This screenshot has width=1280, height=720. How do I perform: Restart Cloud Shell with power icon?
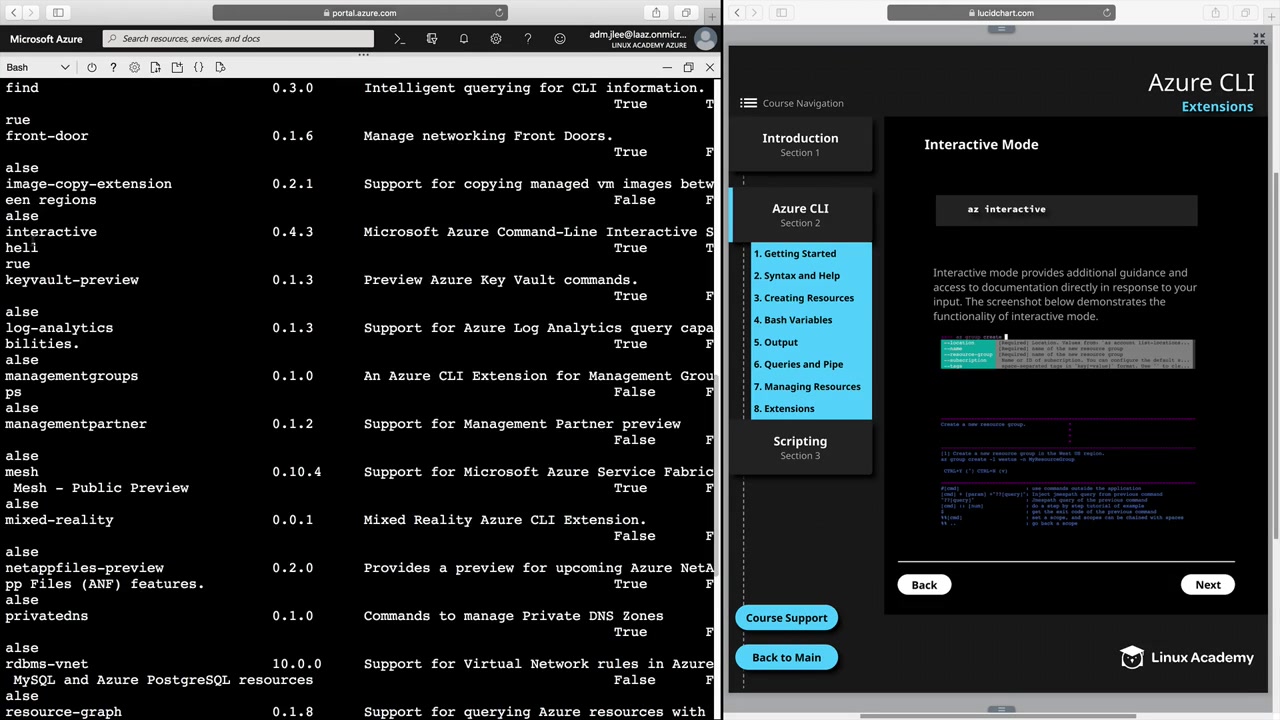(x=92, y=67)
